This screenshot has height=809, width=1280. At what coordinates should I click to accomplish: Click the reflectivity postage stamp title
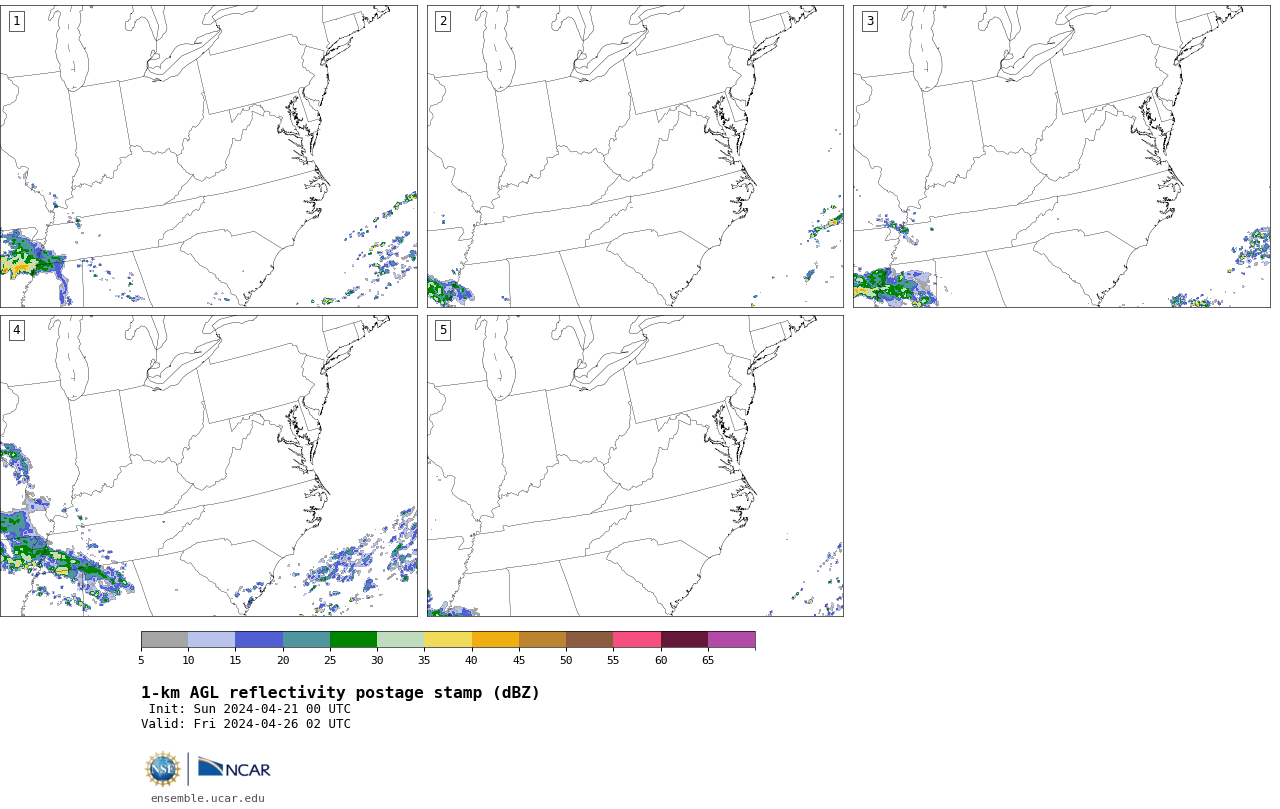point(340,693)
